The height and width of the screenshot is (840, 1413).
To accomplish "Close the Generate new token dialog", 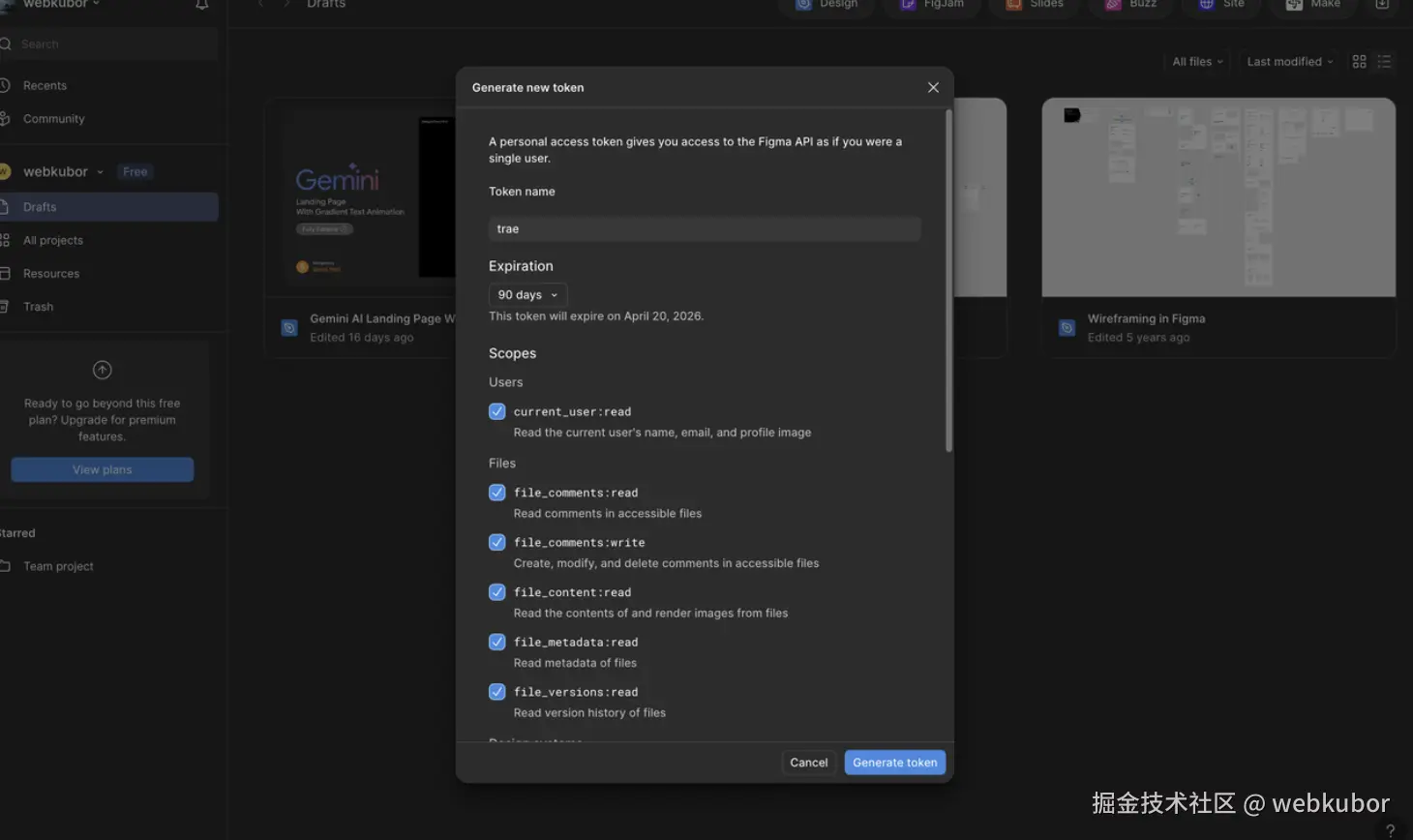I will [x=933, y=87].
